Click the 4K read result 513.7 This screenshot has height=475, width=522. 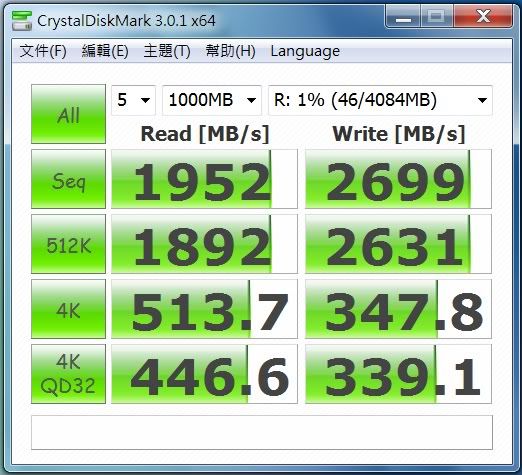[204, 309]
